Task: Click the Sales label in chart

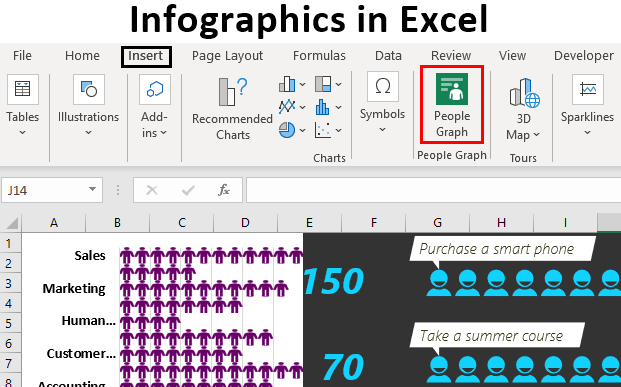Action: pyautogui.click(x=90, y=255)
